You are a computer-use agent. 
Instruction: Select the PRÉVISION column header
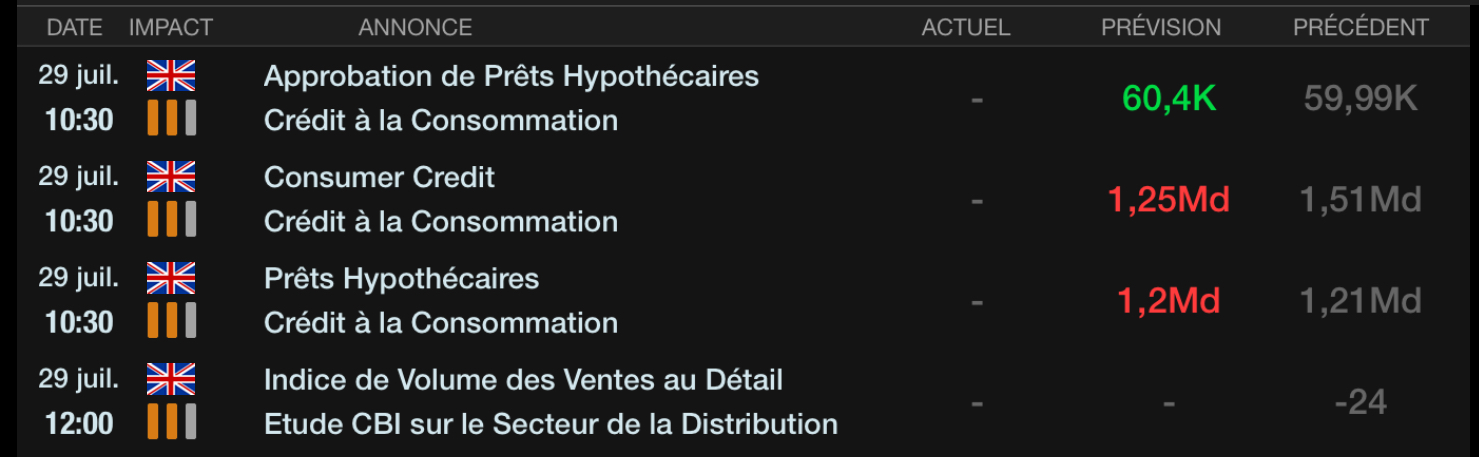(1161, 28)
